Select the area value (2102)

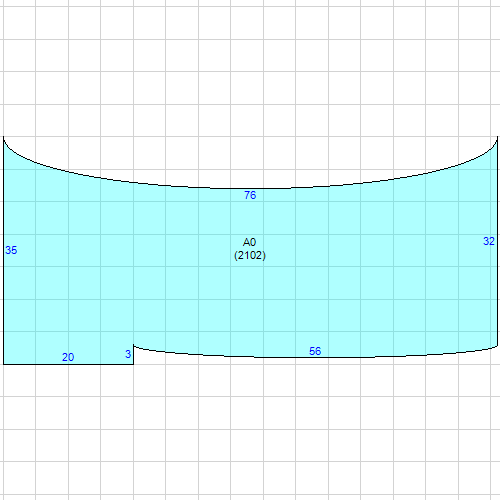point(250,255)
